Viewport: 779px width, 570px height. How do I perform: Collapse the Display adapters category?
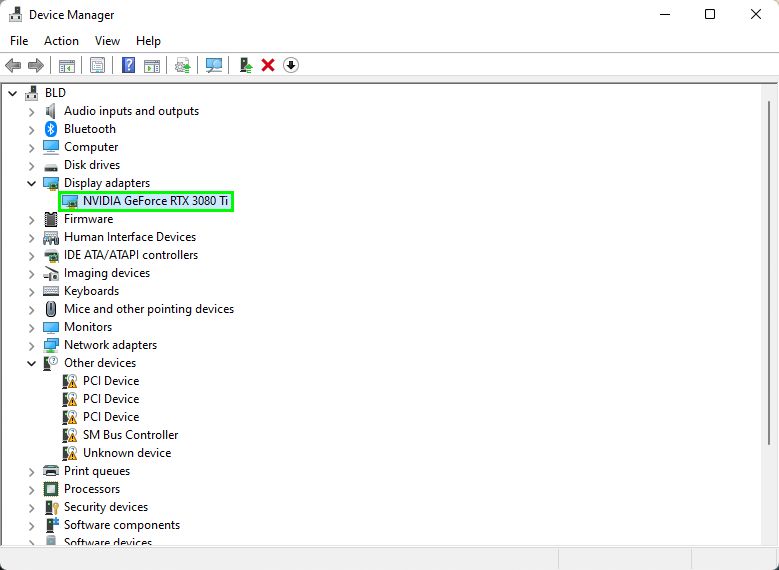pos(32,183)
